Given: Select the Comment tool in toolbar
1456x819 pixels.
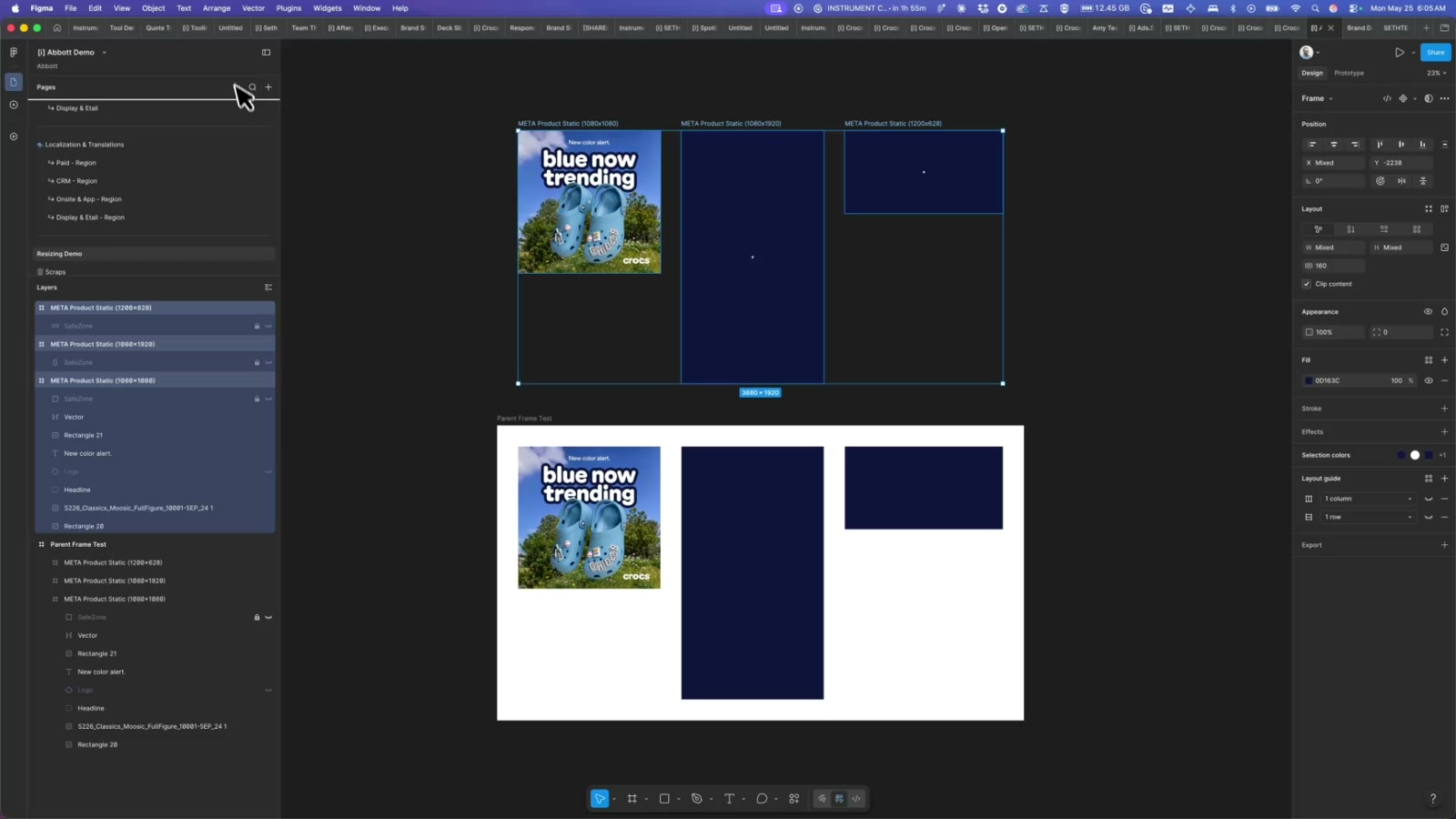Looking at the screenshot, I should tap(762, 799).
